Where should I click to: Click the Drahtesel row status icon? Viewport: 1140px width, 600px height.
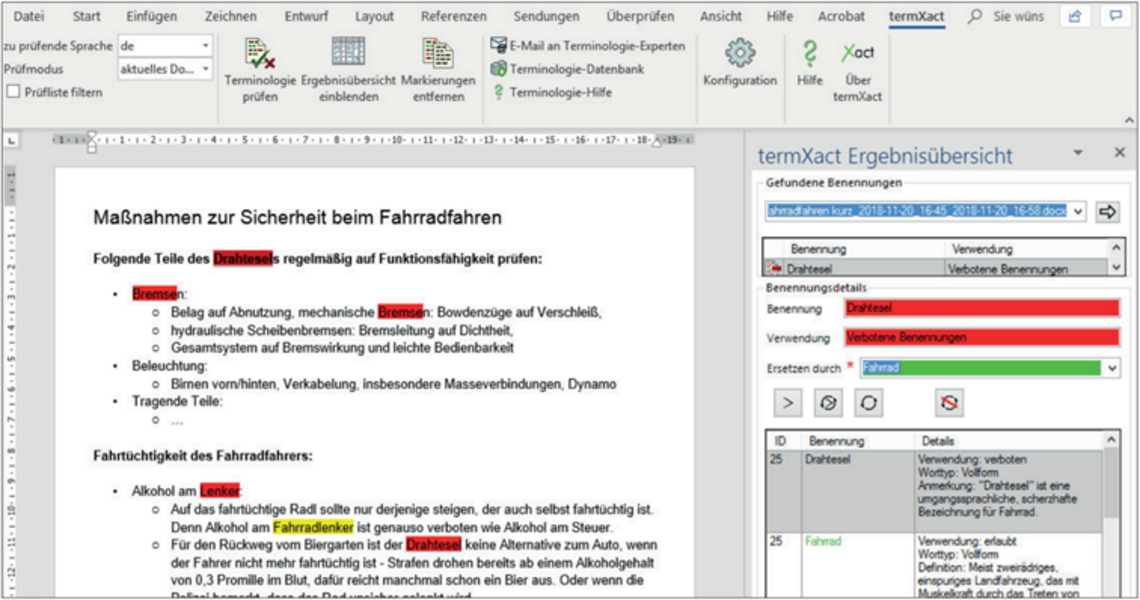coord(774,269)
